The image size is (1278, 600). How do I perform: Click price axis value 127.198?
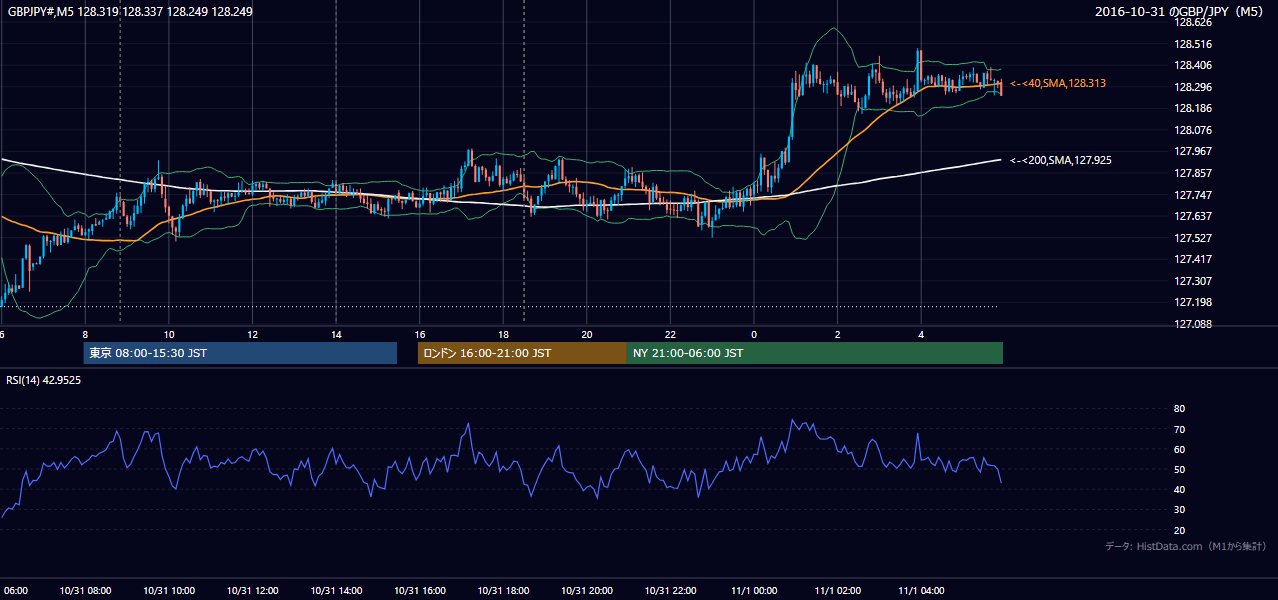pyautogui.click(x=1194, y=303)
